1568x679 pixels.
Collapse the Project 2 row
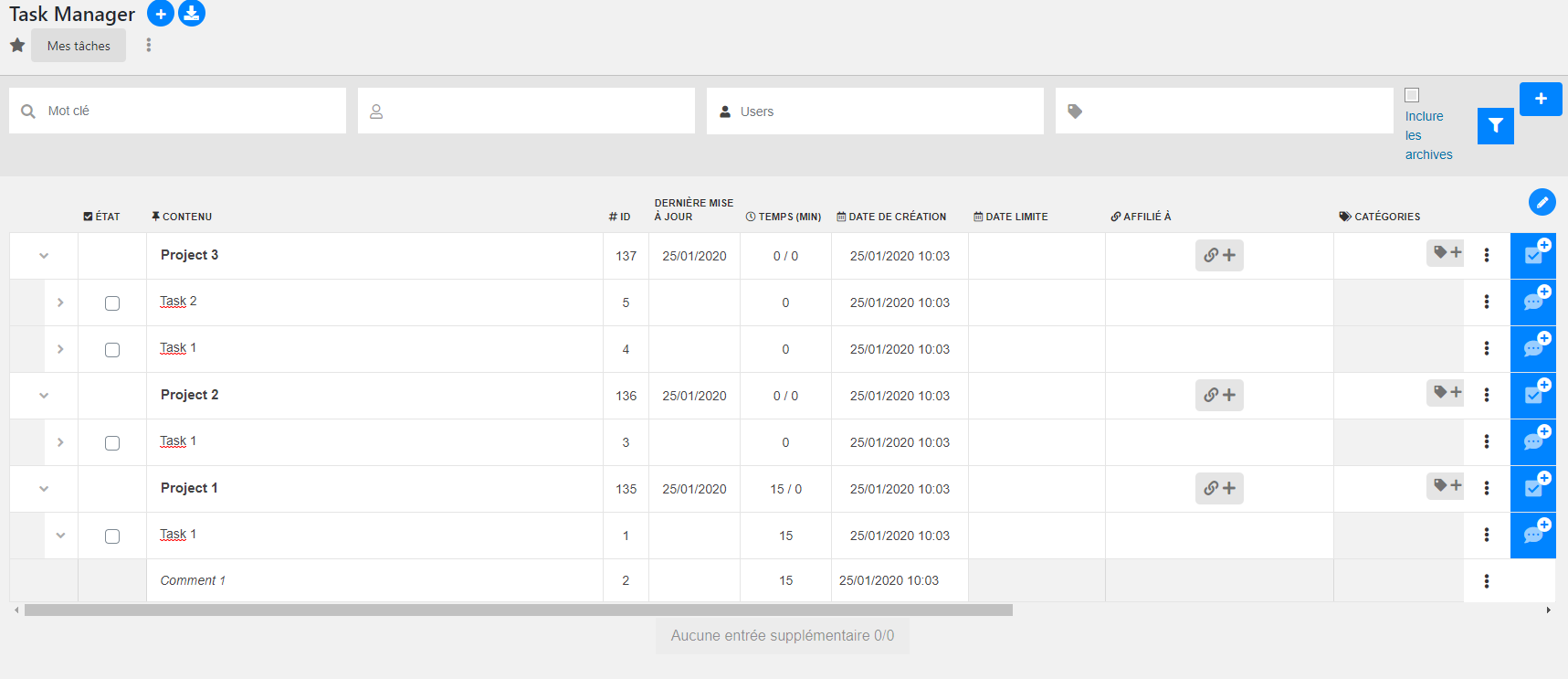[x=44, y=396]
